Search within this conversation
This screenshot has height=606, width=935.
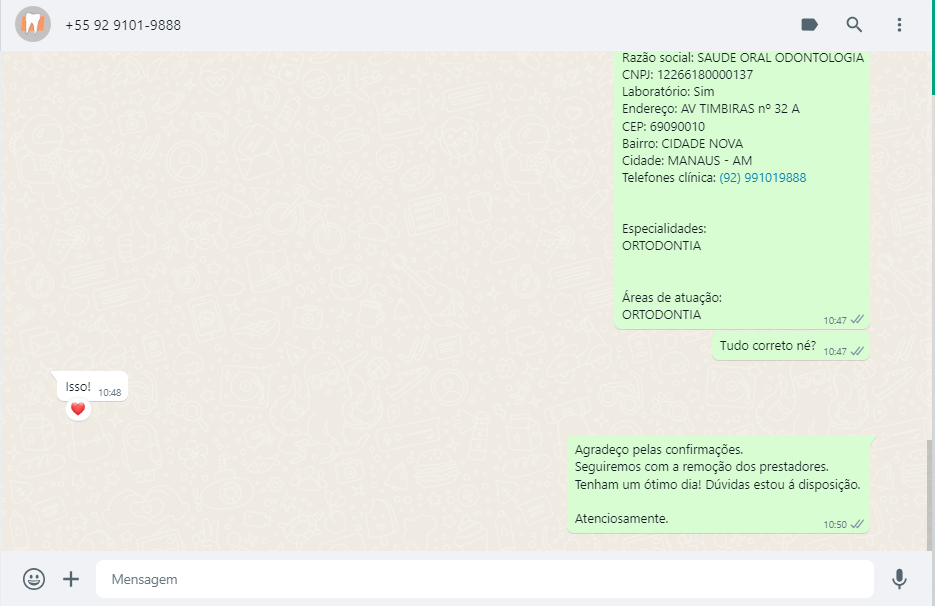854,24
